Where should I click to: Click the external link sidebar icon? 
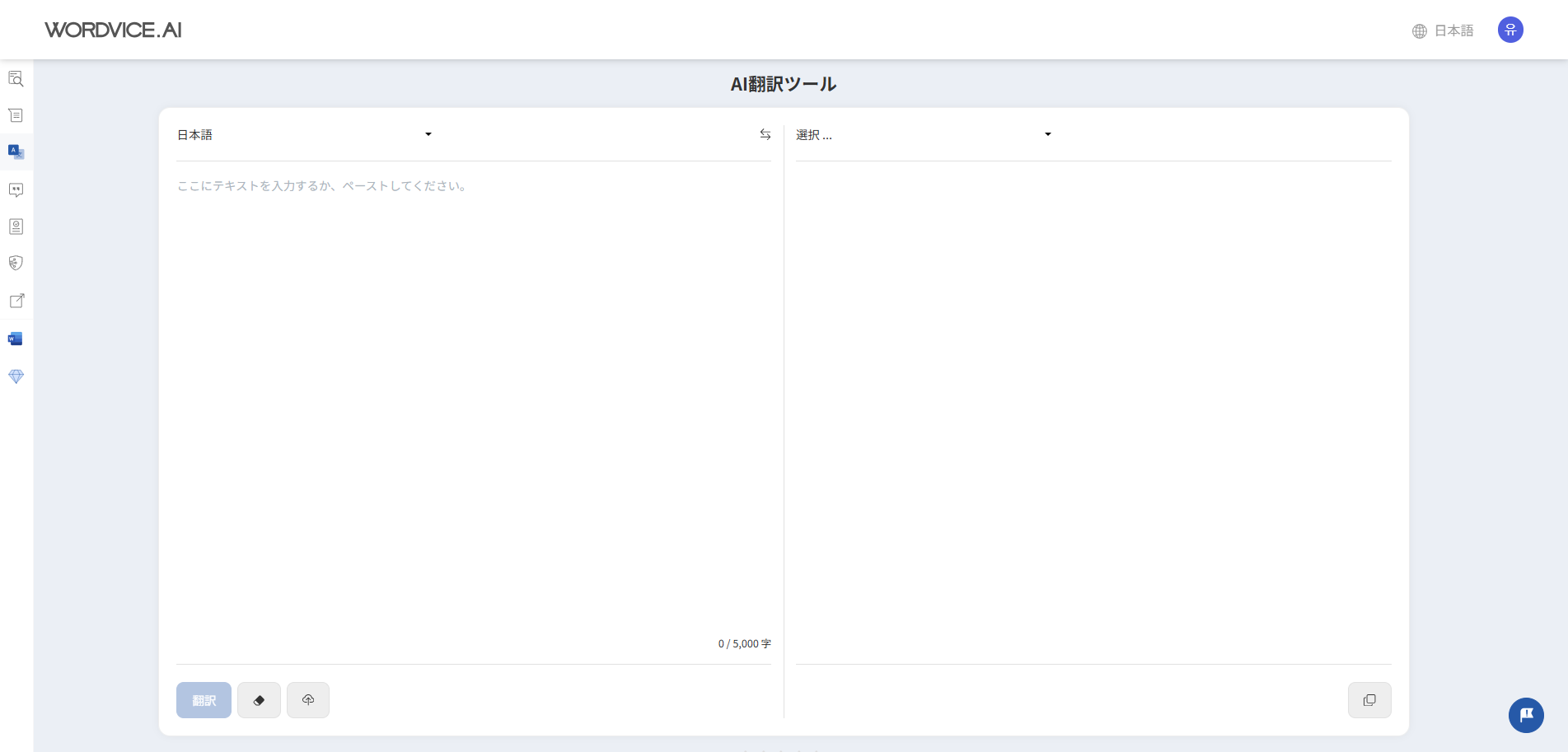pos(16,301)
